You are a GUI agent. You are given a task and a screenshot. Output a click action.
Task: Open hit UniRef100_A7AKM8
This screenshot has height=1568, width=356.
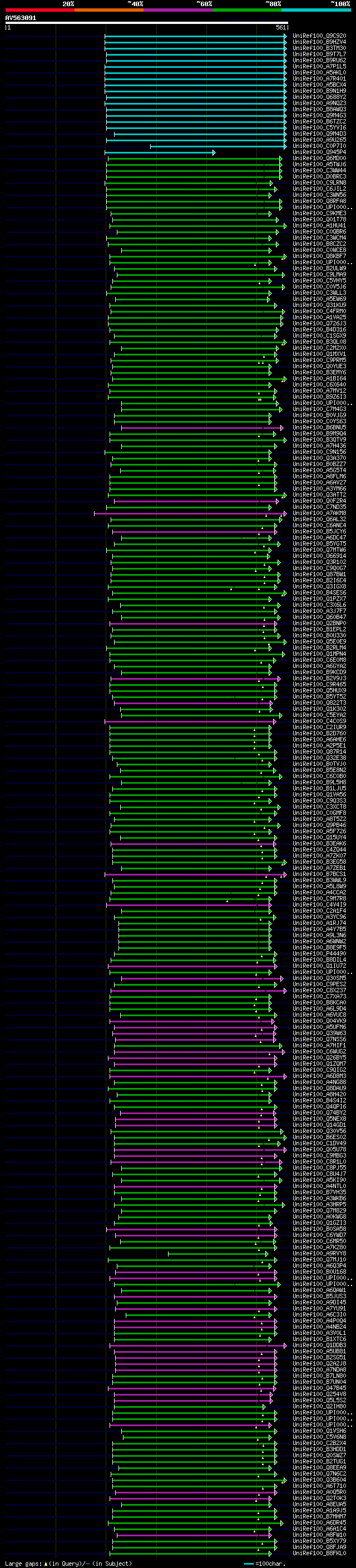pos(319,513)
